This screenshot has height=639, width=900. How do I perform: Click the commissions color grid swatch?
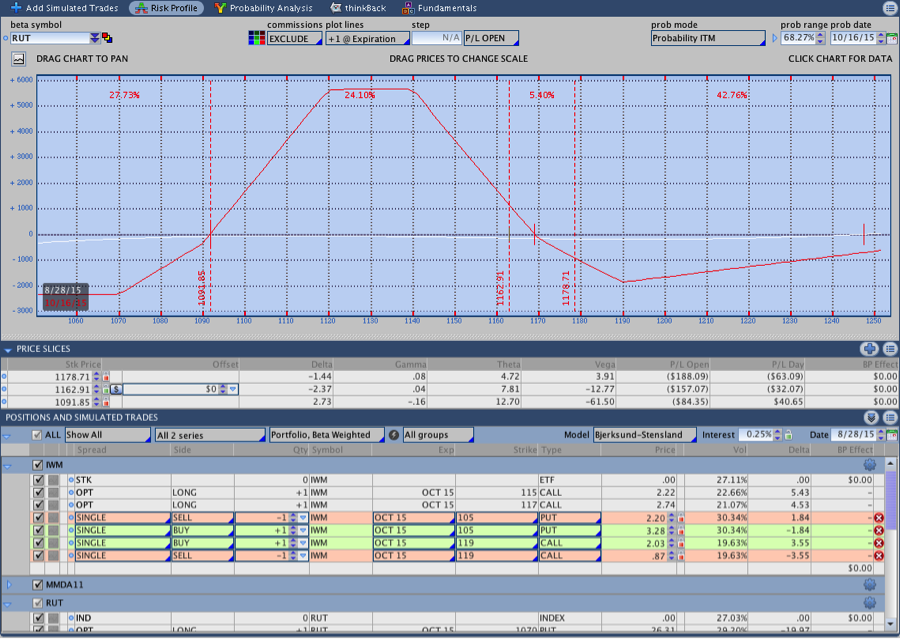[x=257, y=39]
